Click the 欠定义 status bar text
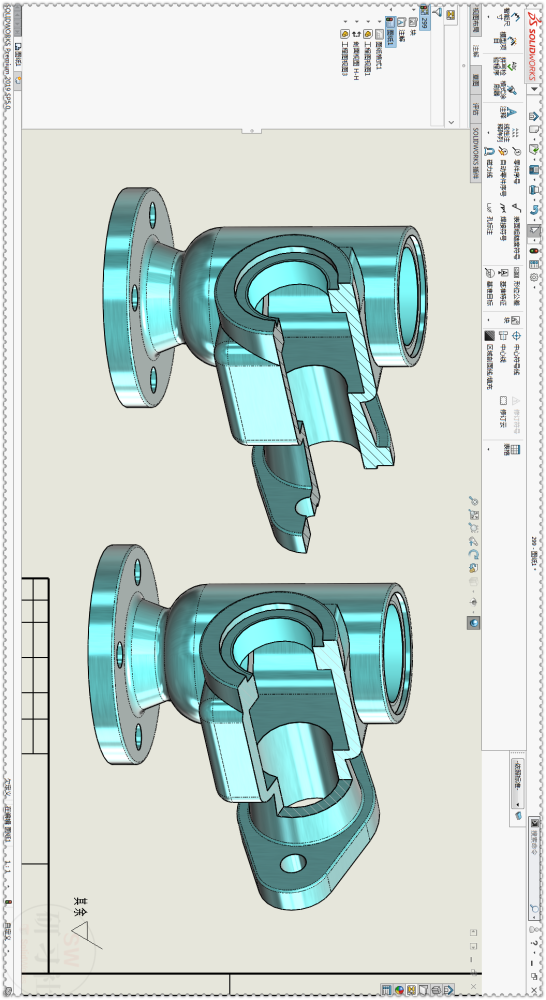 tap(8, 788)
